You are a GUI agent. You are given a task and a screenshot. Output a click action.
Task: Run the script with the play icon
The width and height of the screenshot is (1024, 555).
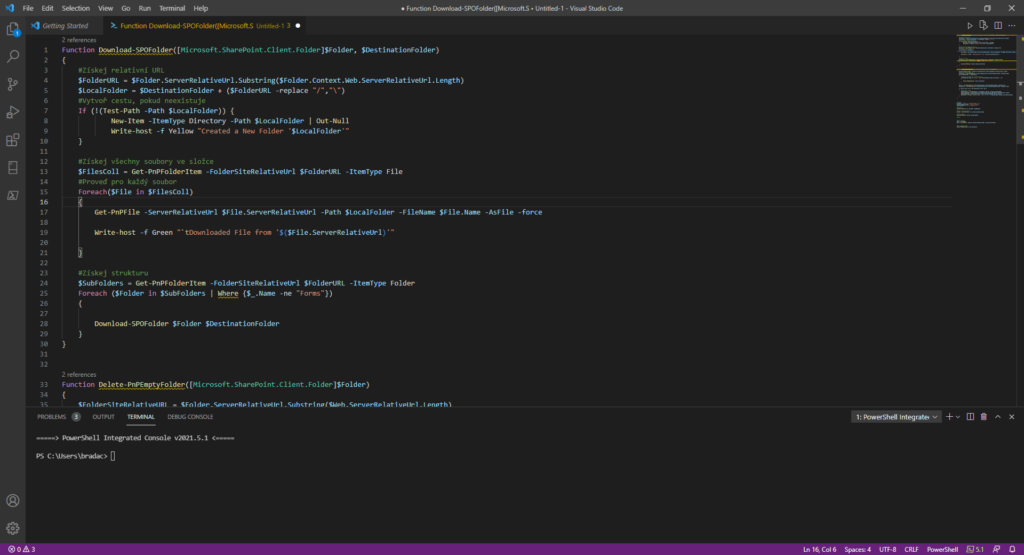point(970,25)
